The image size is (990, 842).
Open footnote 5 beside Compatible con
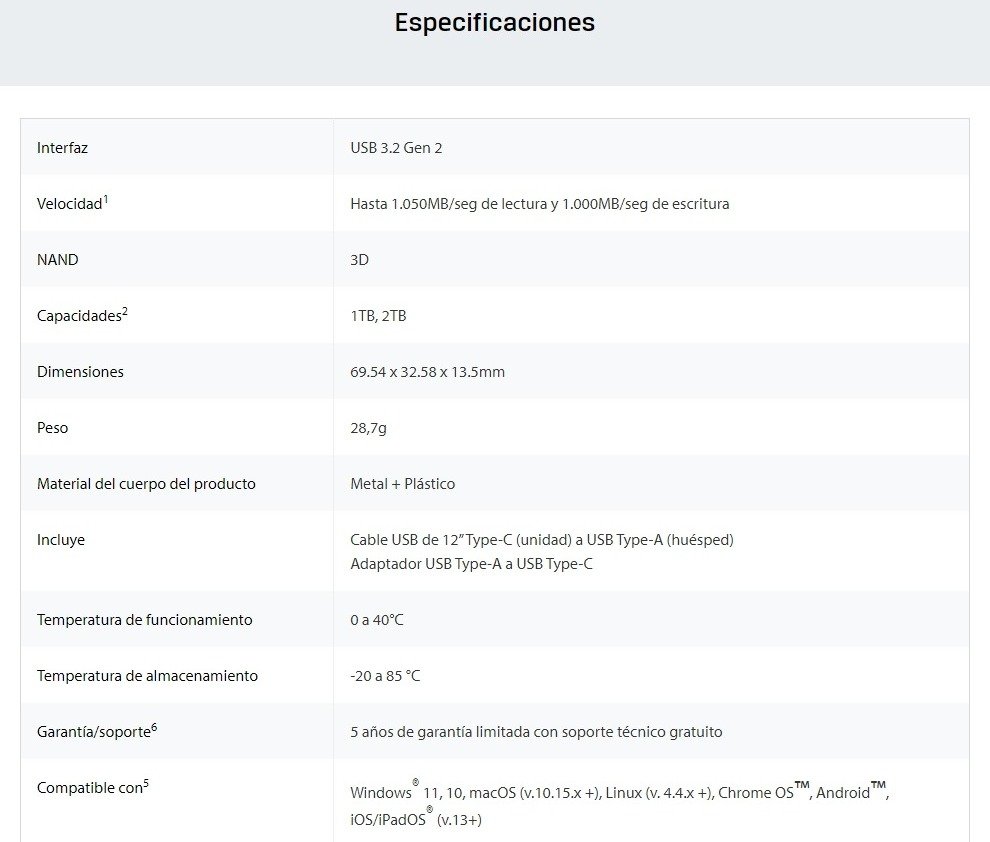(146, 782)
